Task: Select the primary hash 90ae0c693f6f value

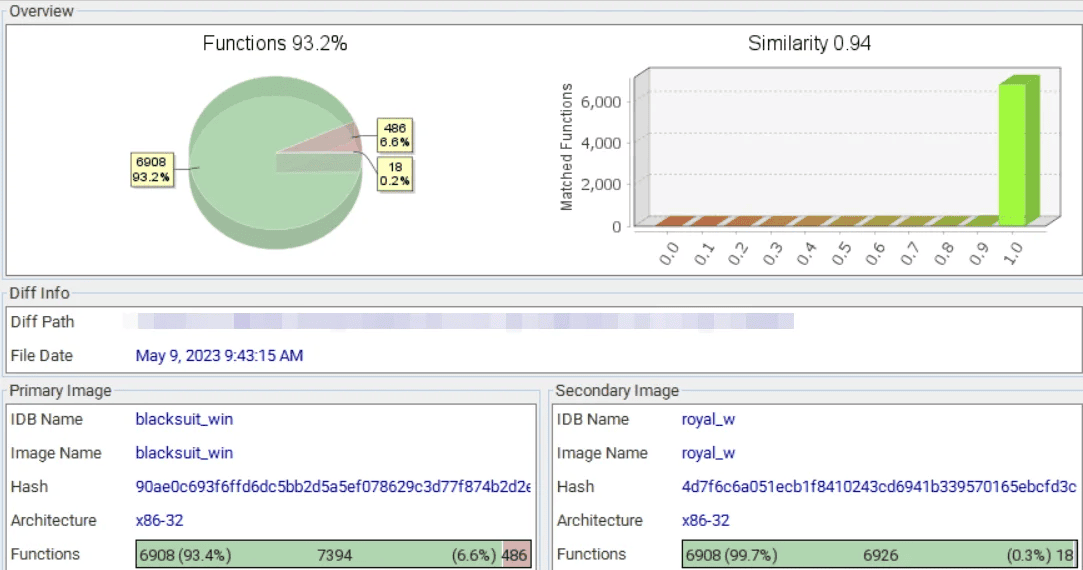Action: [x=333, y=487]
